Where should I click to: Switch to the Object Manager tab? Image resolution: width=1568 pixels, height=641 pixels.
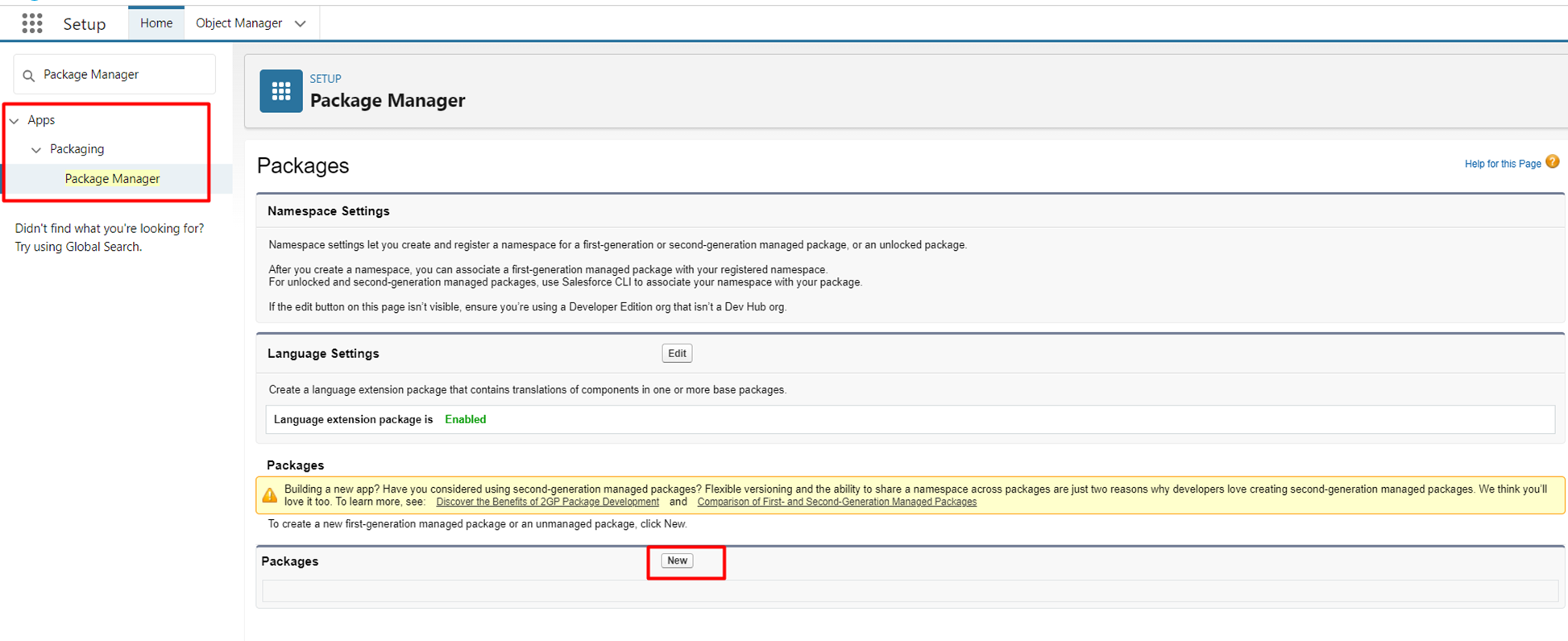pos(239,23)
